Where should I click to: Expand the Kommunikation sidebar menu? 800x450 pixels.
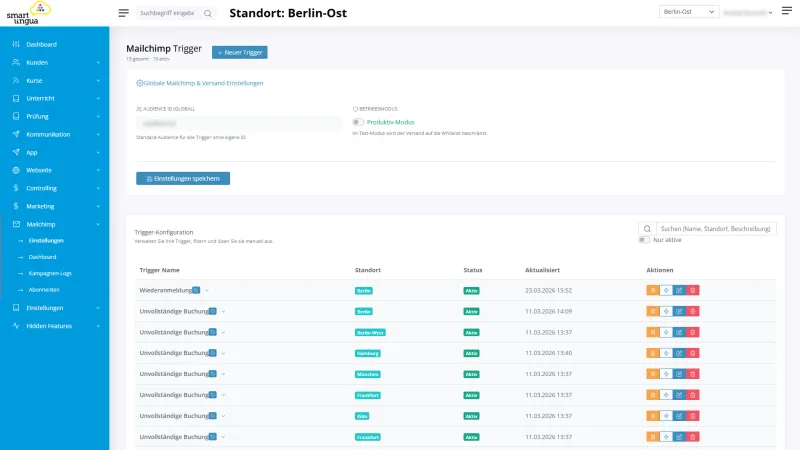coord(55,134)
